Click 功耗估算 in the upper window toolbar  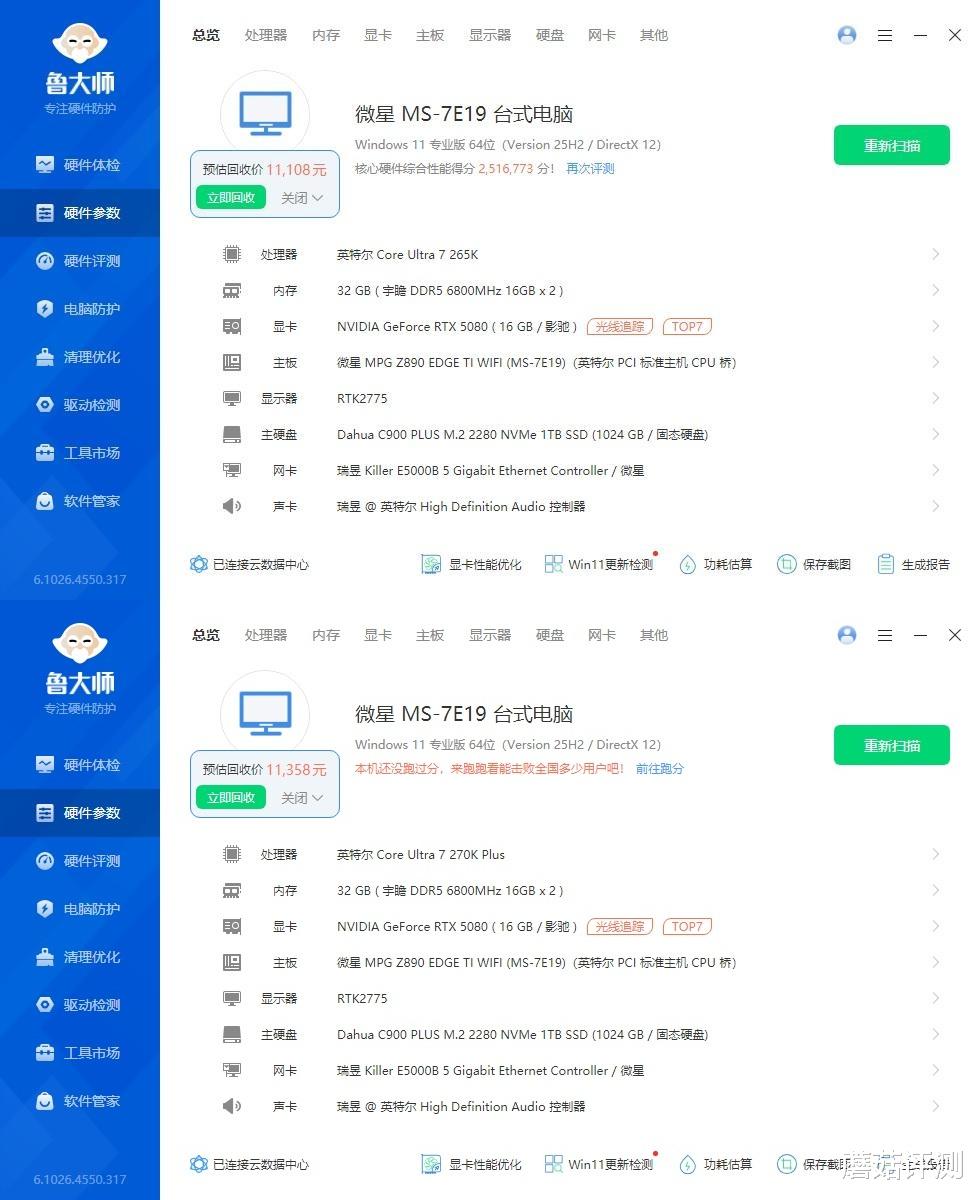715,564
